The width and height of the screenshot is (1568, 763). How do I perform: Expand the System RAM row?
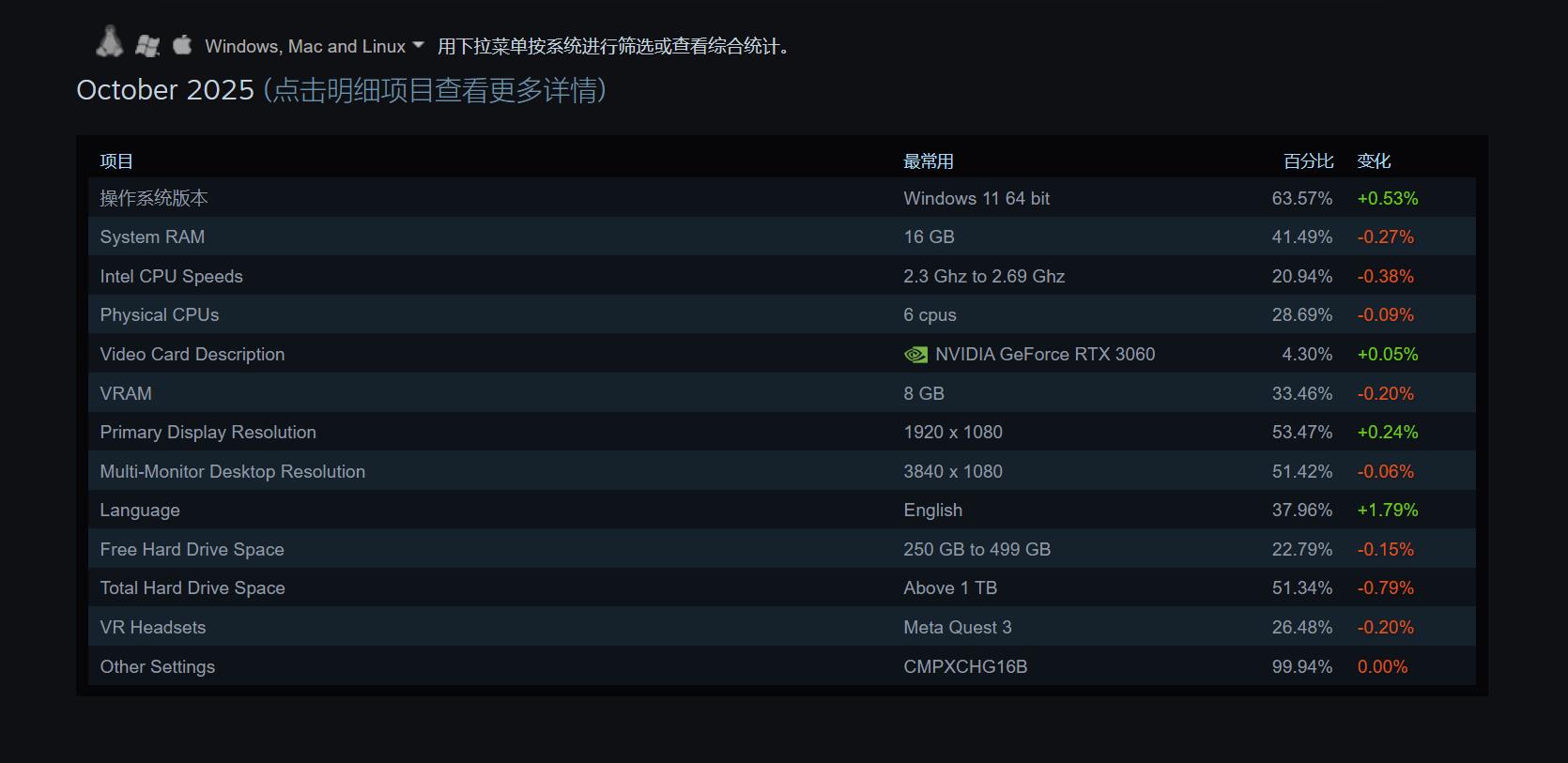152,237
